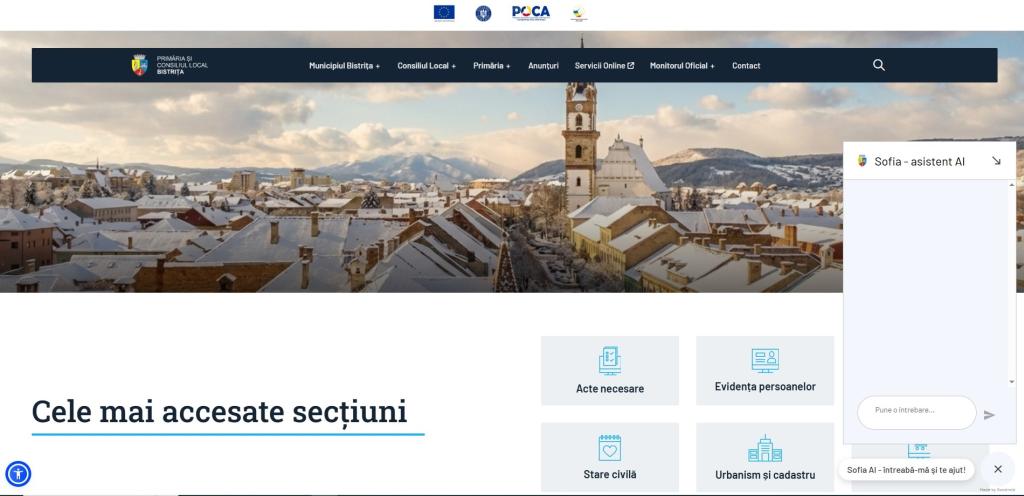Click the search magnifier icon in navbar
Image resolution: width=1024 pixels, height=496 pixels.
coord(879,65)
